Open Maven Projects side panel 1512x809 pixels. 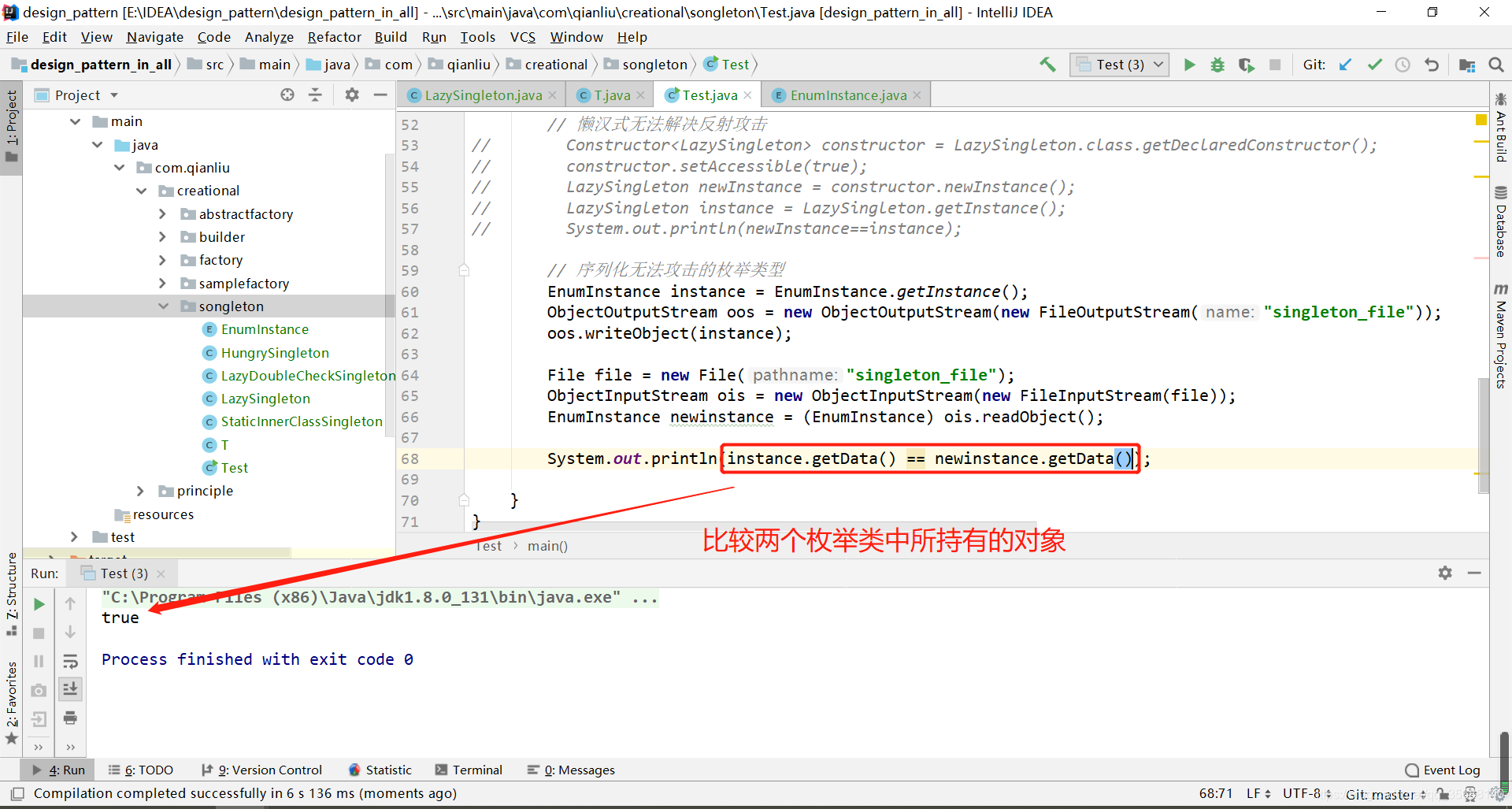pos(1501,336)
